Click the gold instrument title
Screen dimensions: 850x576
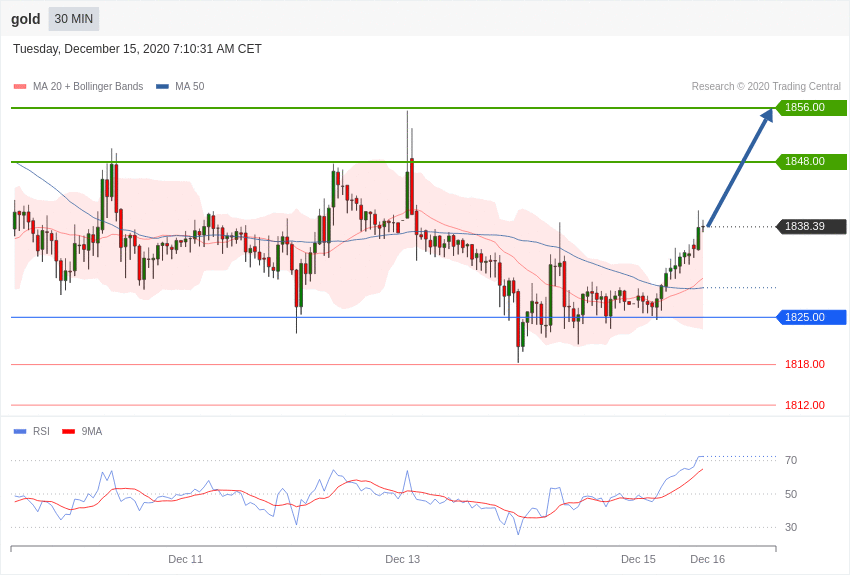[25, 19]
